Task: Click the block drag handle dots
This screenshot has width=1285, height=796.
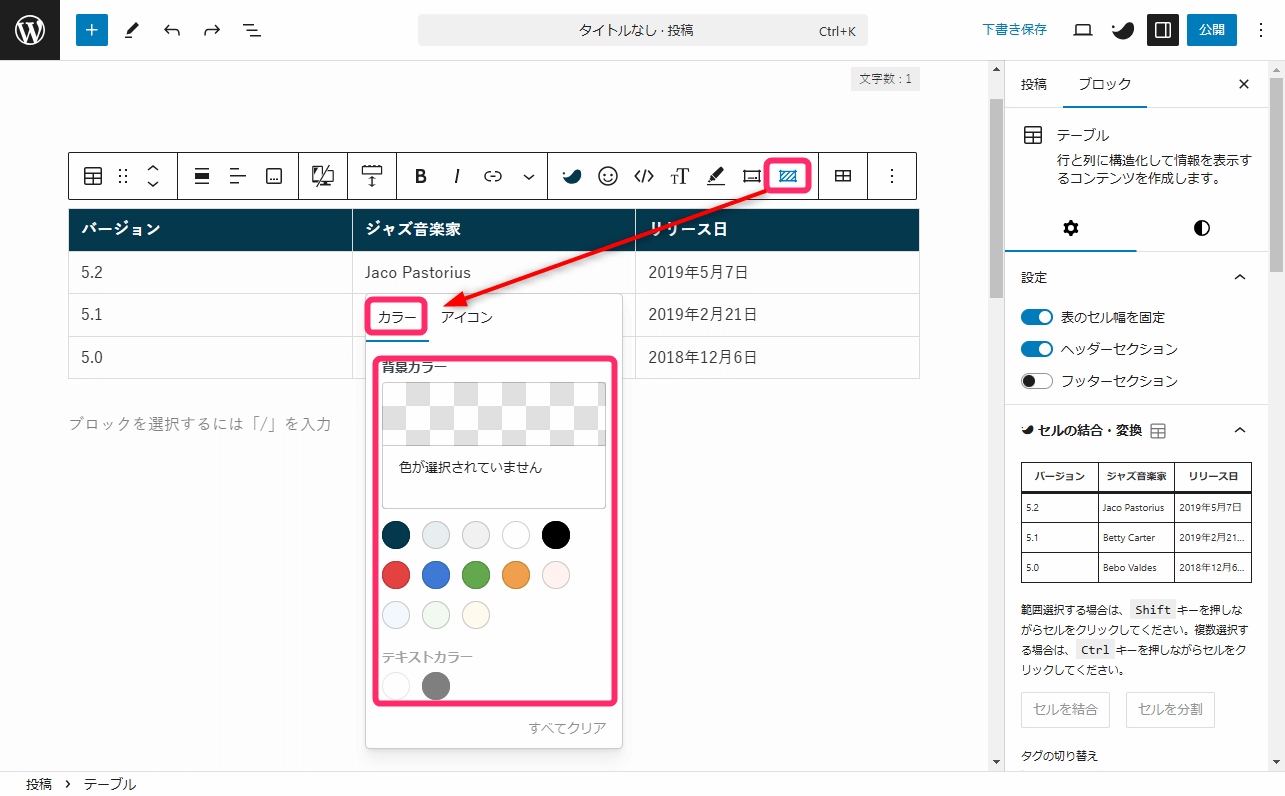Action: pos(123,176)
